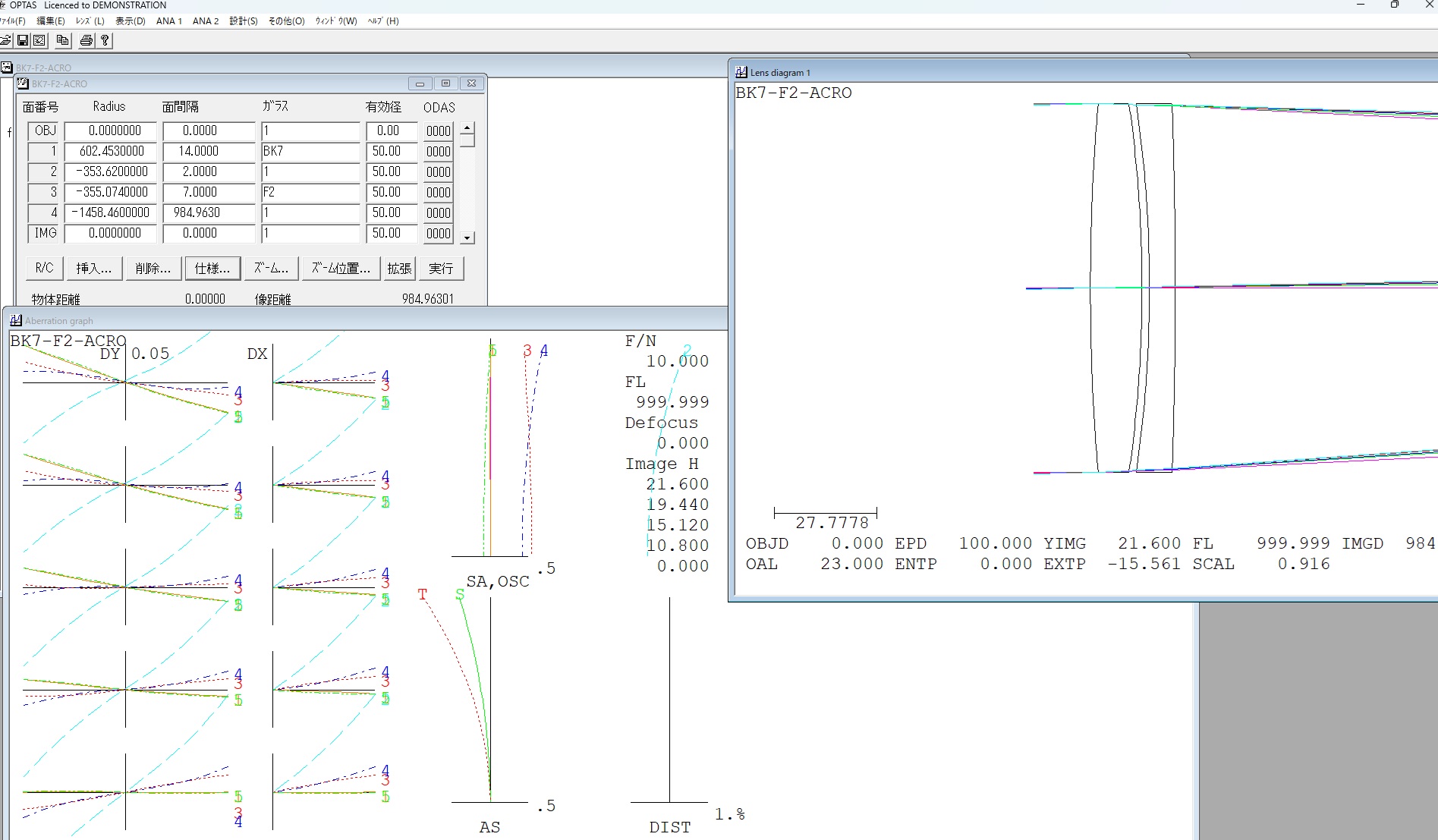Click the Lens diagram 1 window icon
This screenshot has width=1438, height=840.
click(x=741, y=72)
